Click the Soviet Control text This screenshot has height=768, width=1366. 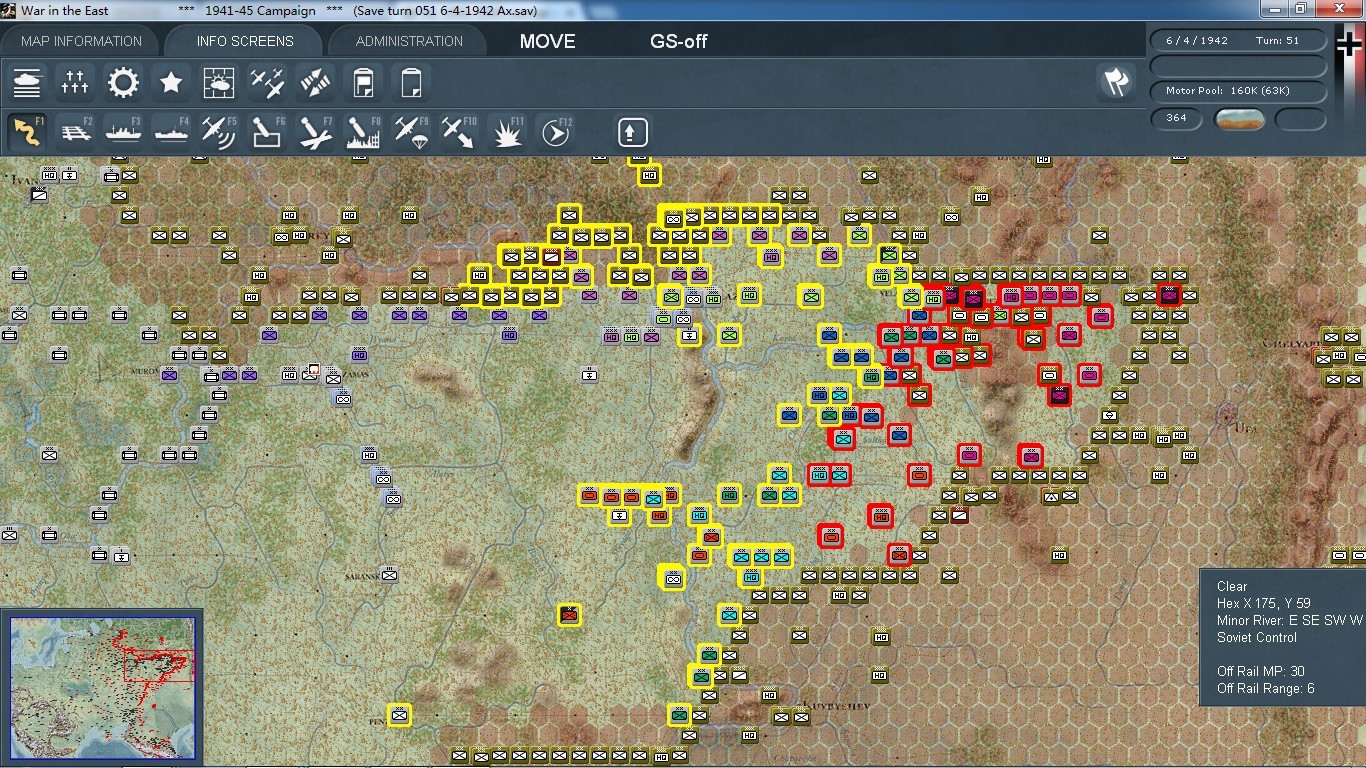pyautogui.click(x=1257, y=637)
